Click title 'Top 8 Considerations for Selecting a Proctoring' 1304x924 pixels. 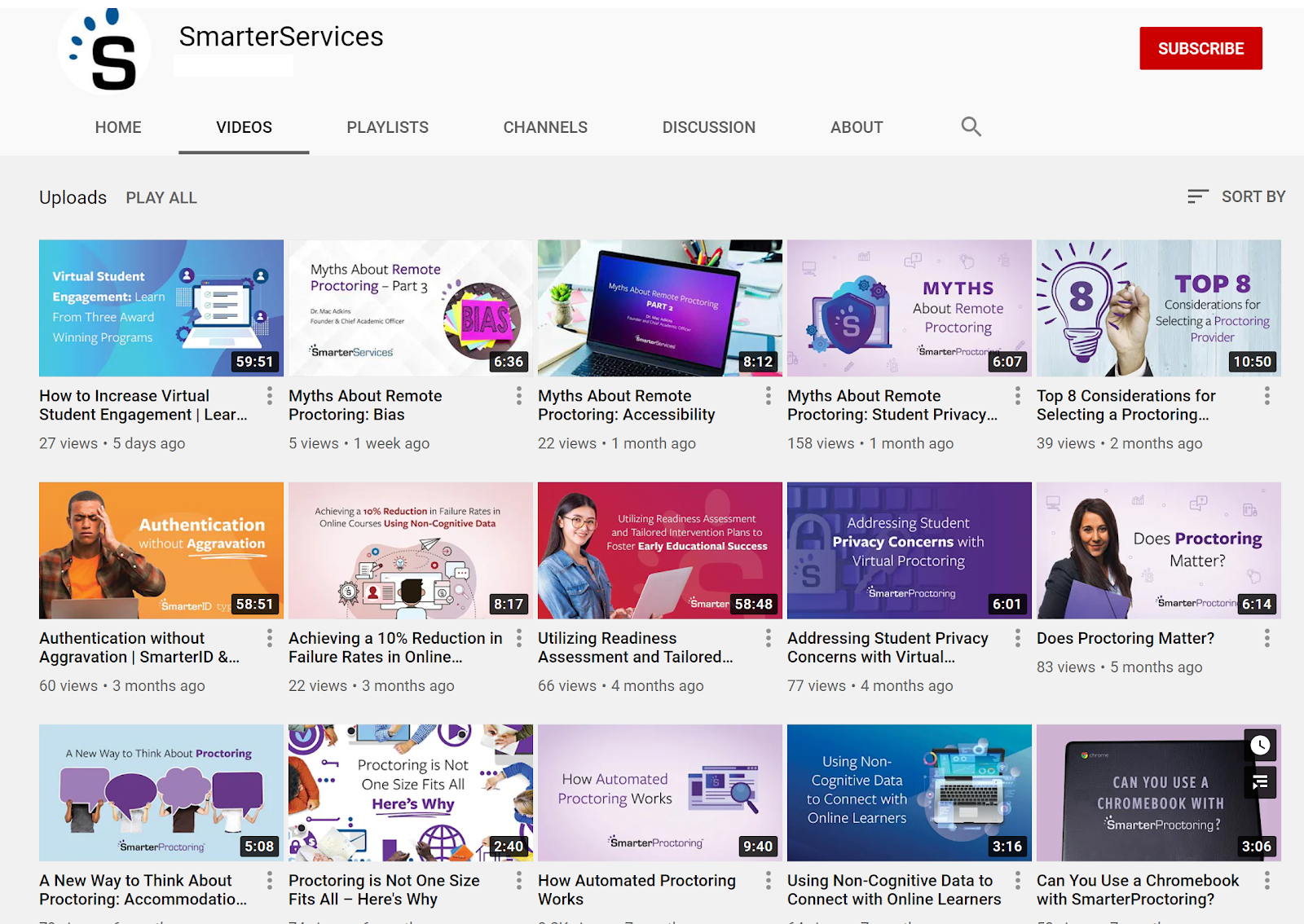click(1126, 405)
